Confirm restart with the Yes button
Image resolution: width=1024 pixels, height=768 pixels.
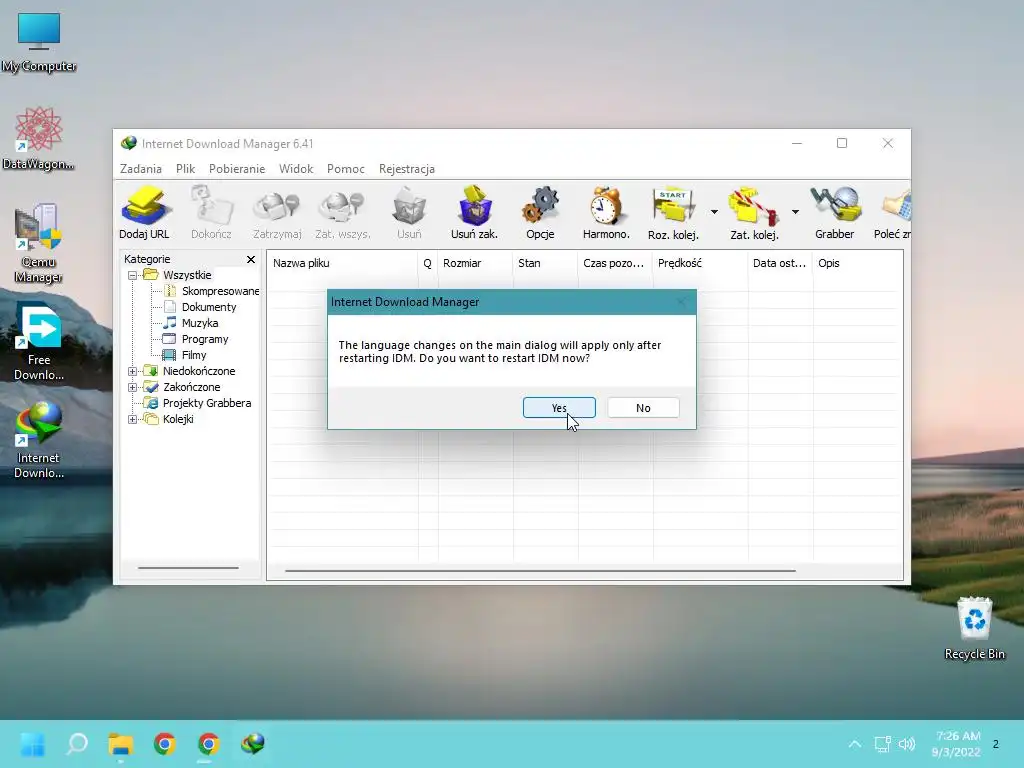(559, 408)
